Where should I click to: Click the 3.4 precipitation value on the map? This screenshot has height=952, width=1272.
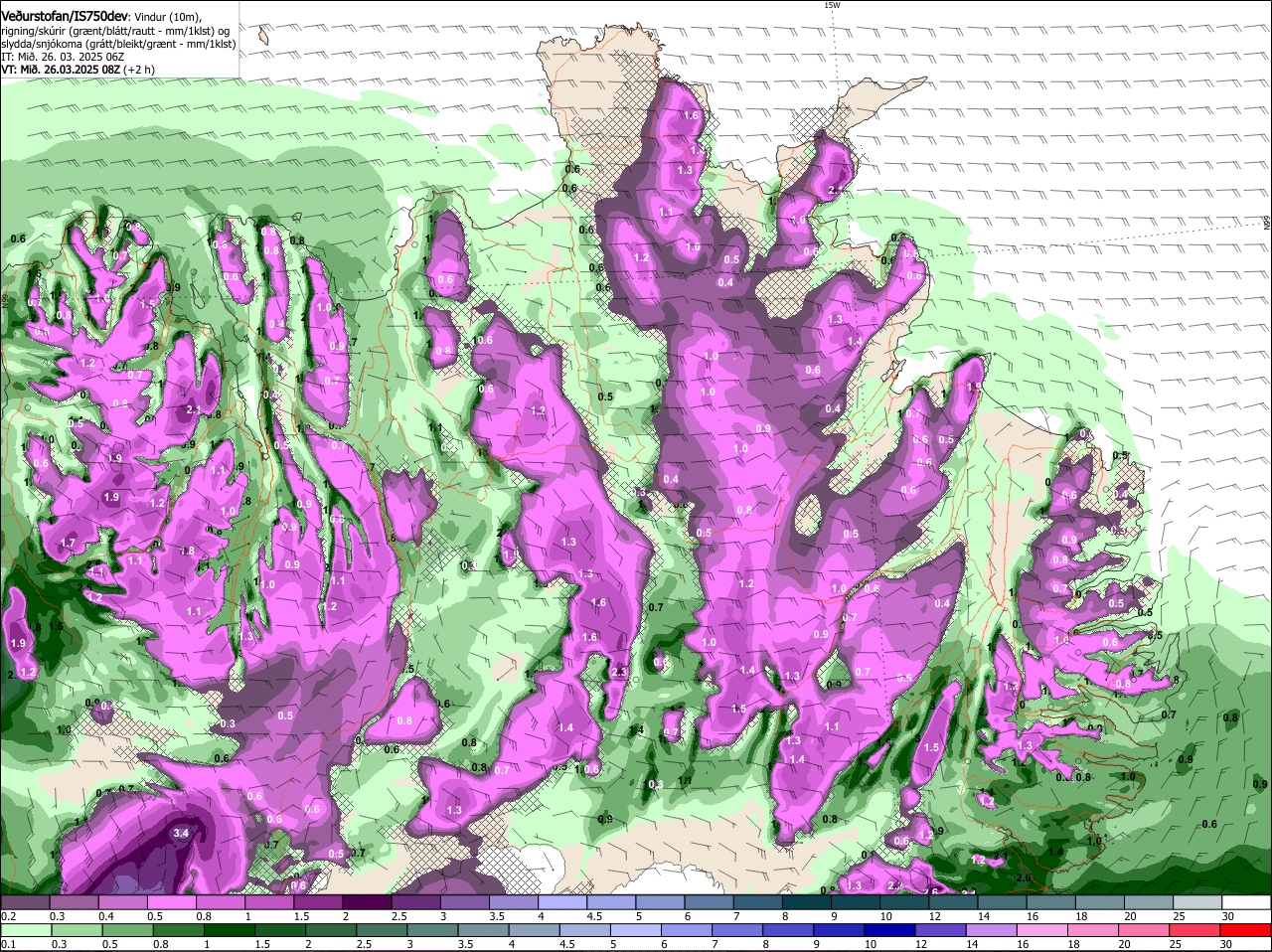point(181,833)
